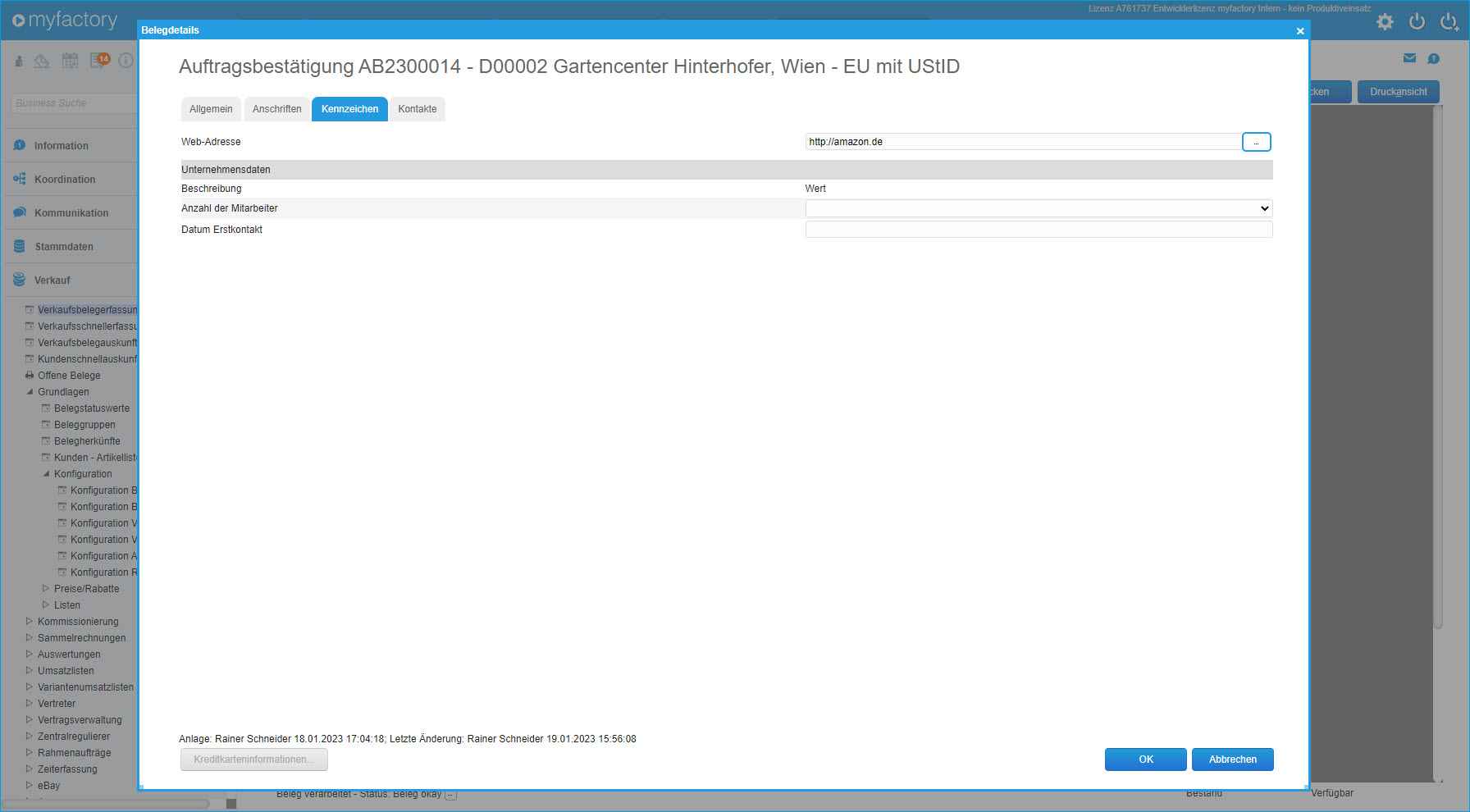Image resolution: width=1470 pixels, height=812 pixels.
Task: Collapse the Konfiguration tree node
Action: [47, 474]
